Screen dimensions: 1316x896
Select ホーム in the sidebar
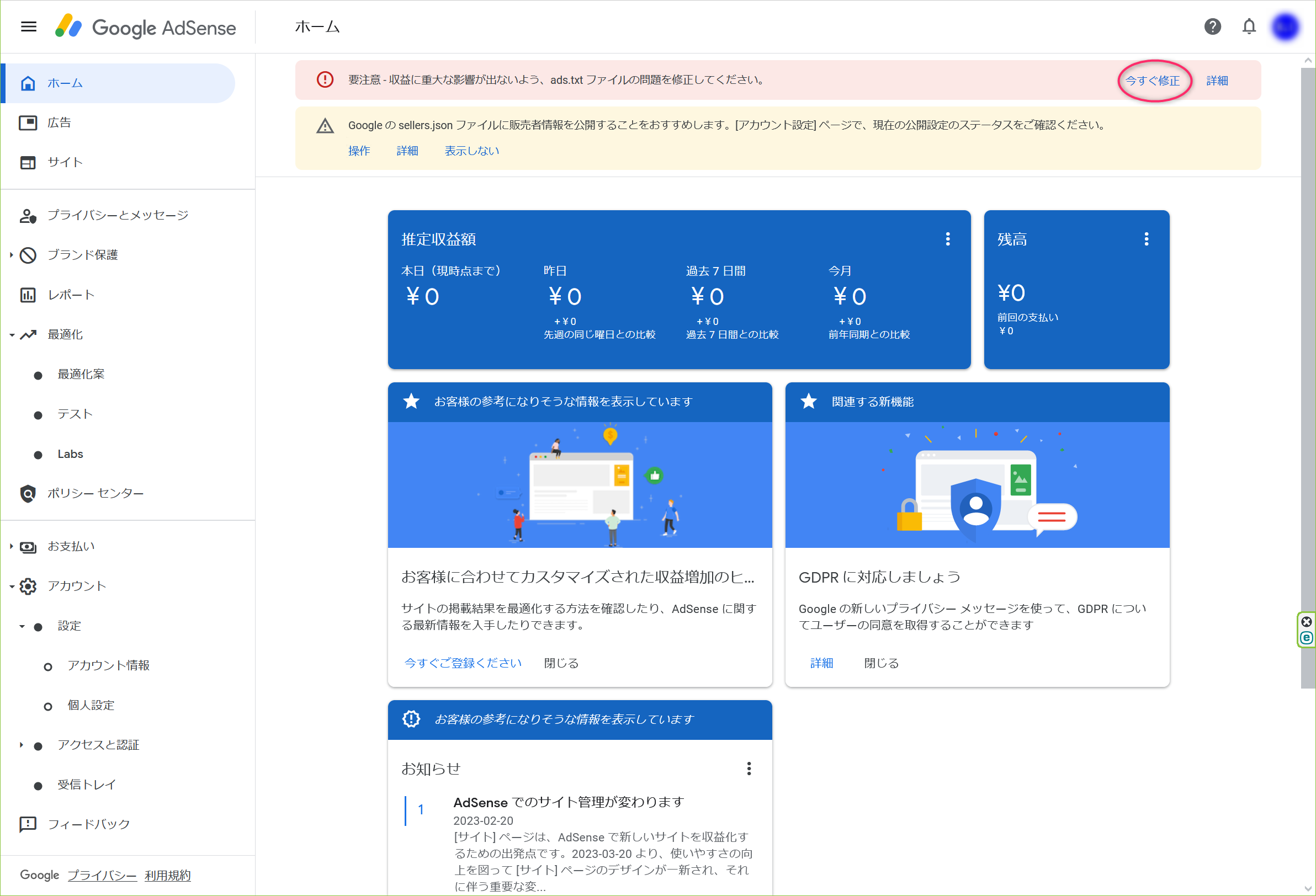point(118,83)
